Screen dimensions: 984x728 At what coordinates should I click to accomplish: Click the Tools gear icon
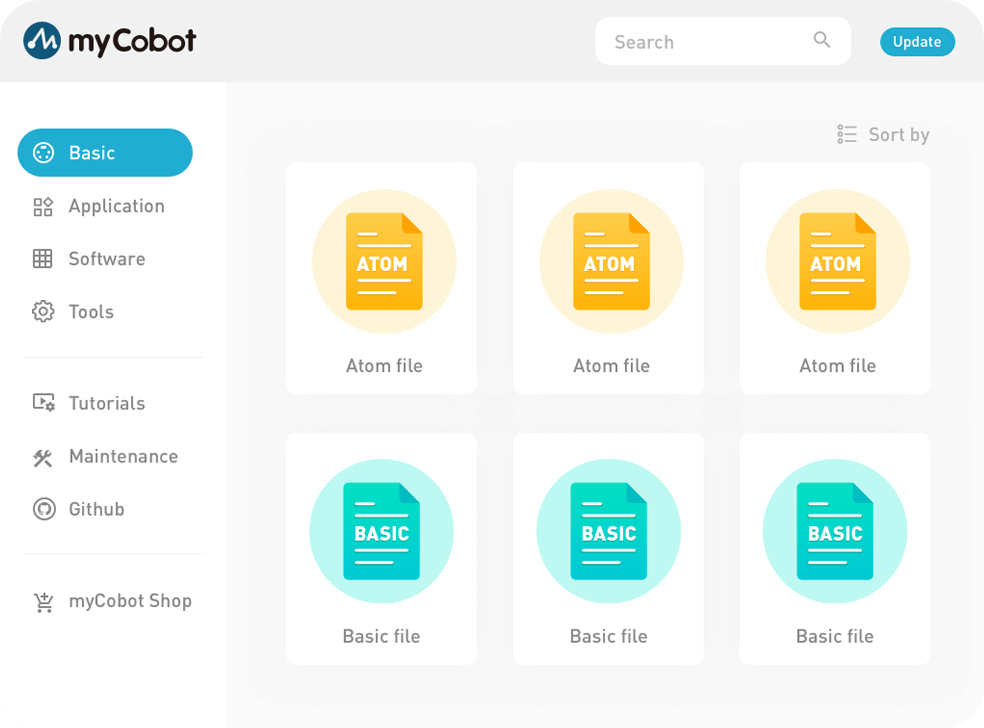(x=43, y=312)
